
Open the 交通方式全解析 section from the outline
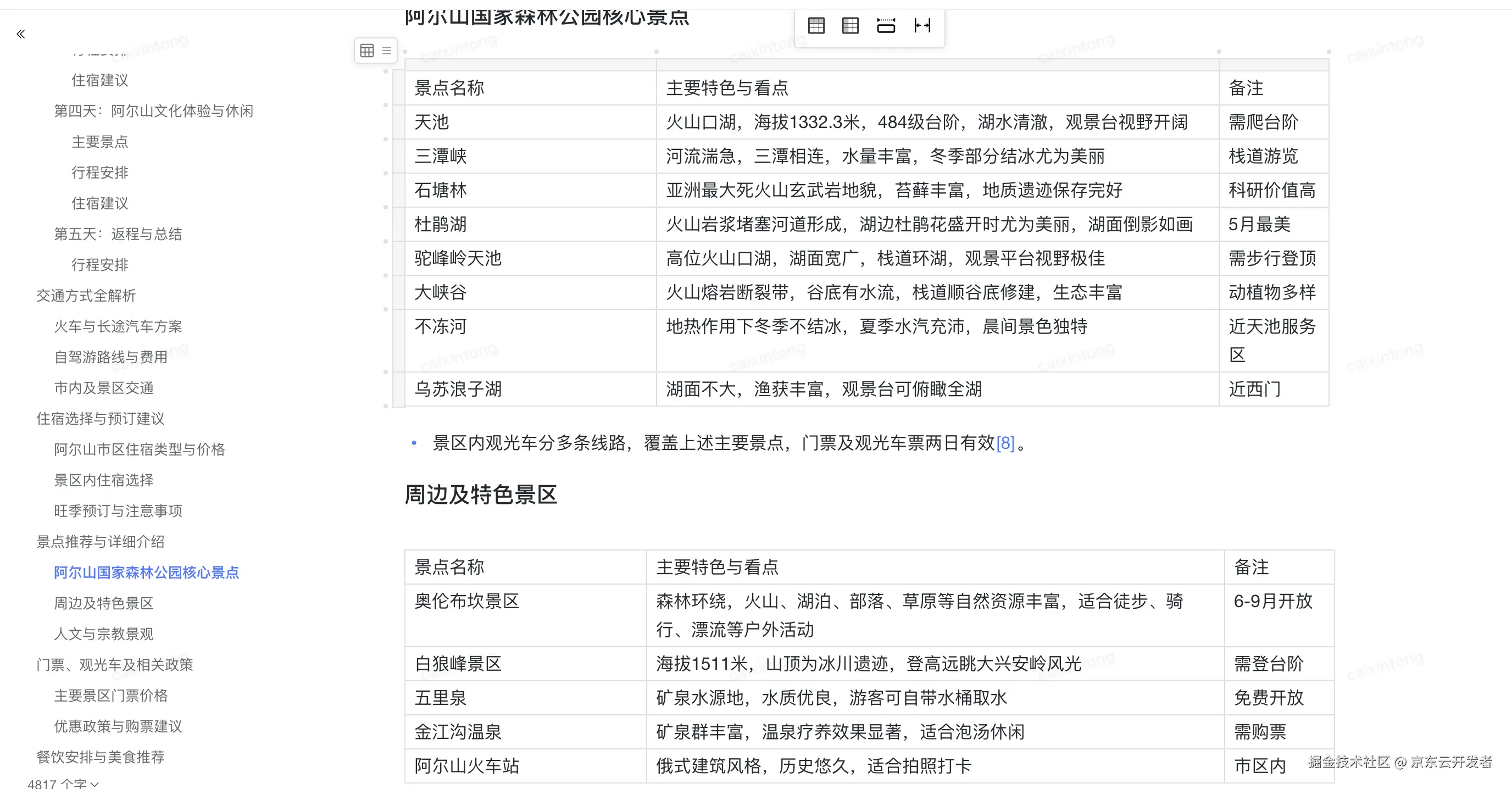click(x=86, y=295)
